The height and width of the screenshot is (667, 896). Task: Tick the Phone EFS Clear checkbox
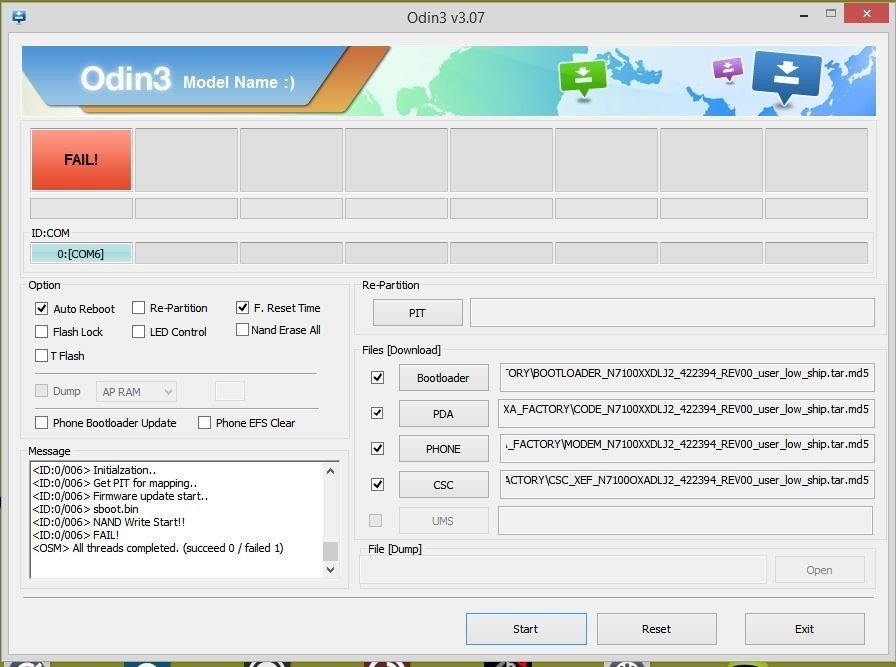coord(204,422)
